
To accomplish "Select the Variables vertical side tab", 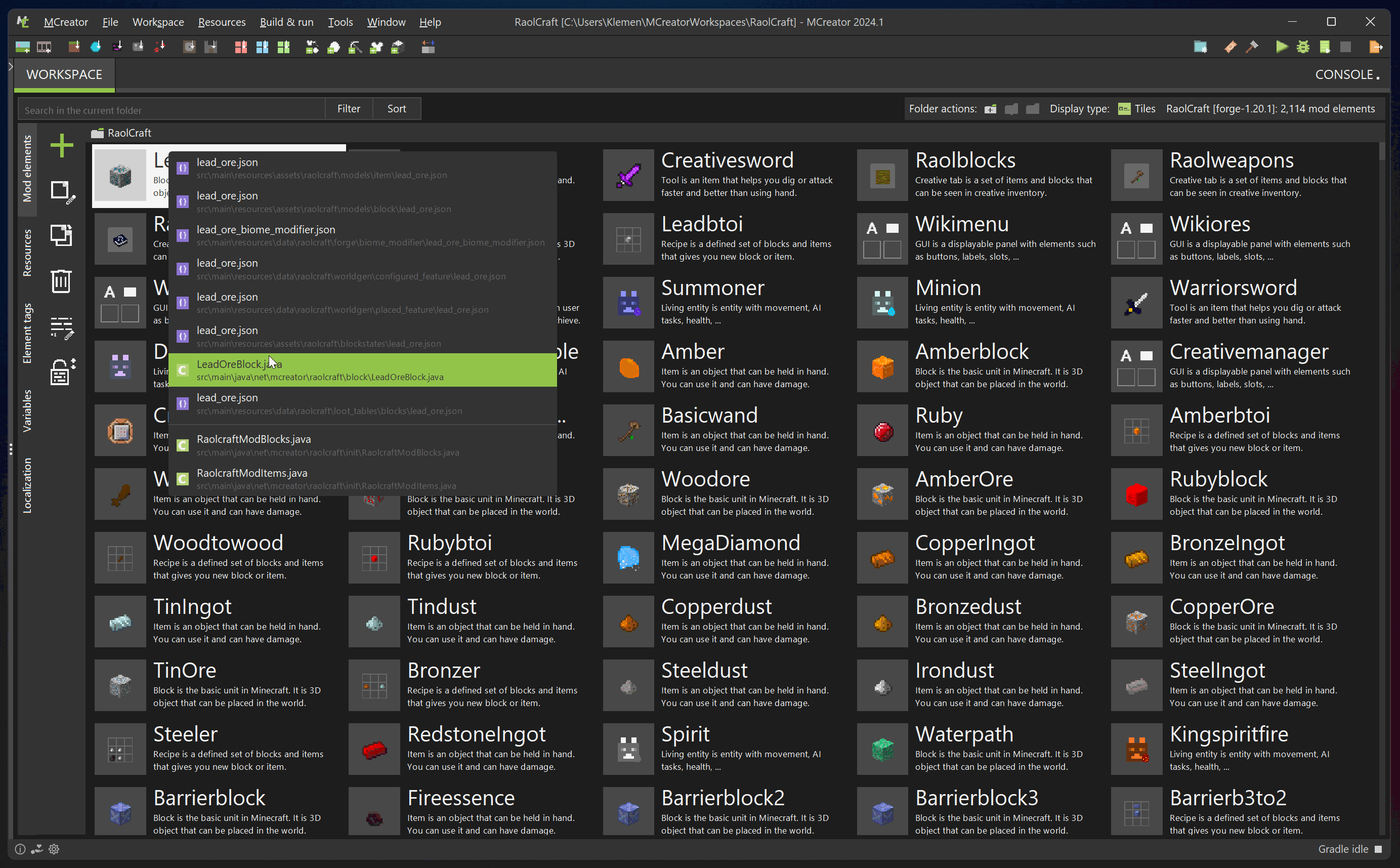I will [27, 411].
